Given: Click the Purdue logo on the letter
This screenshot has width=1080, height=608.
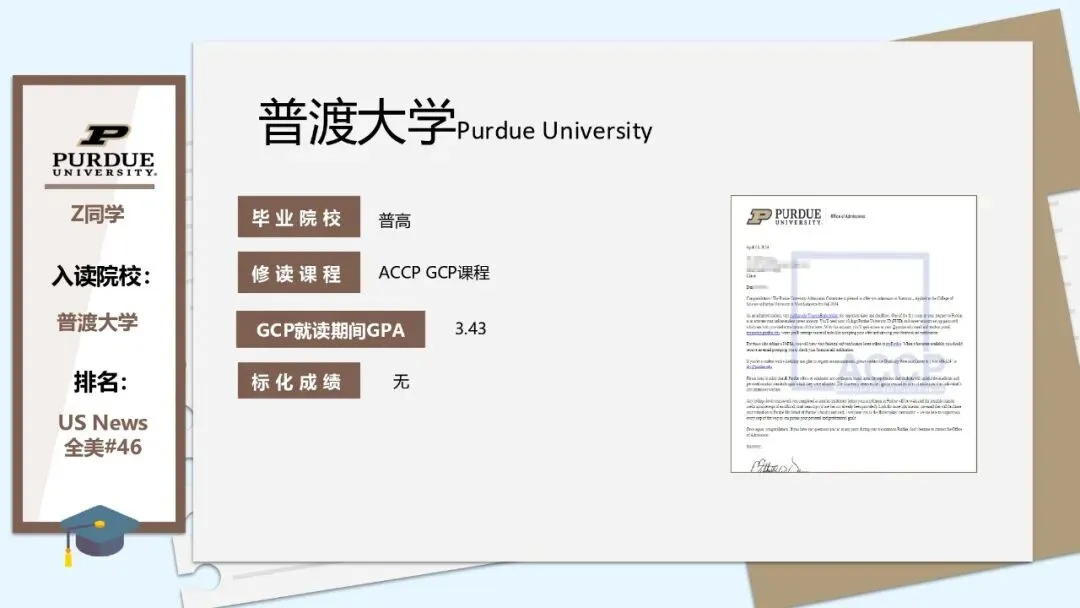Looking at the screenshot, I should point(785,217).
